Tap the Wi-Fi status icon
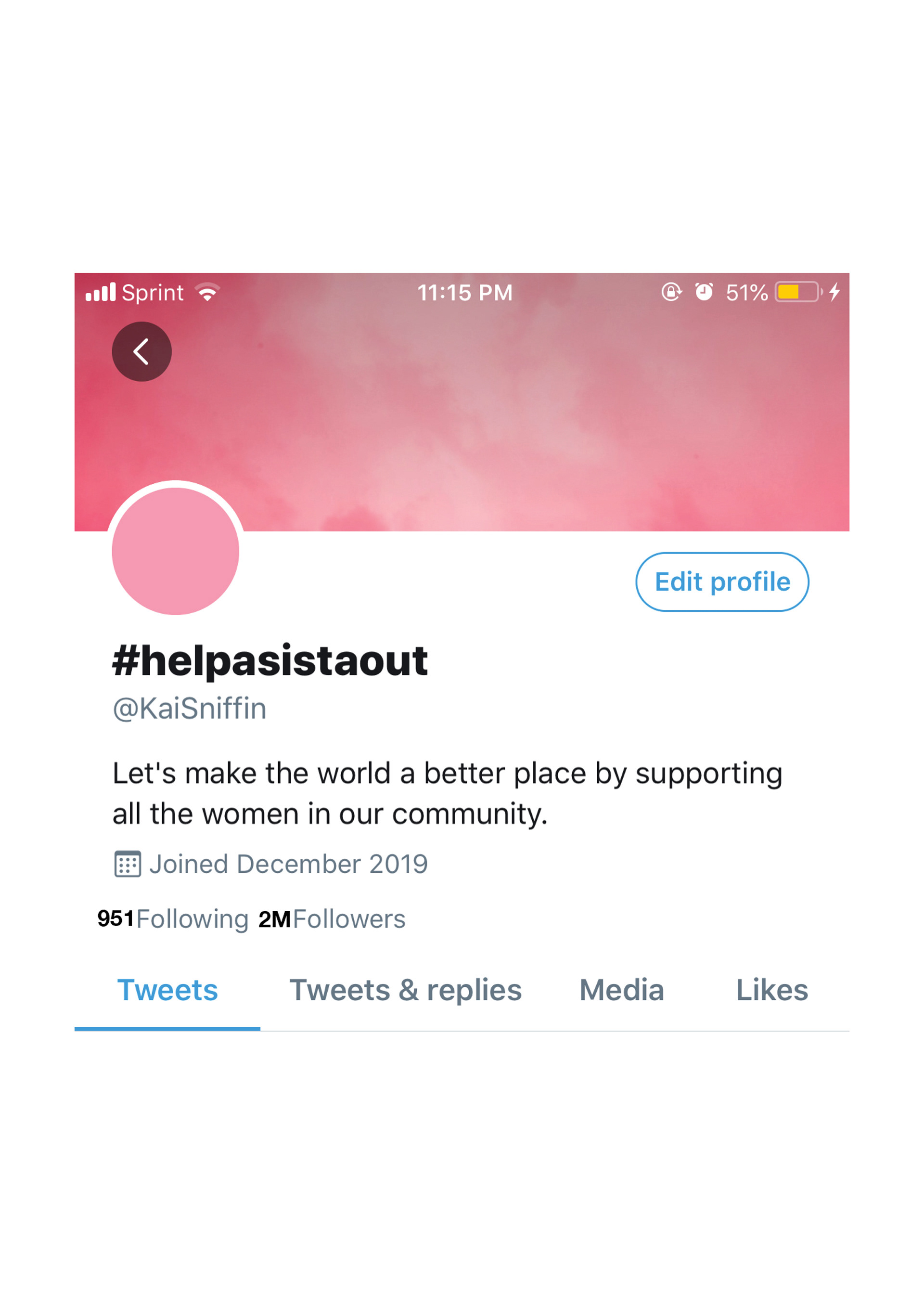Viewport: 924px width, 1305px height. [207, 292]
